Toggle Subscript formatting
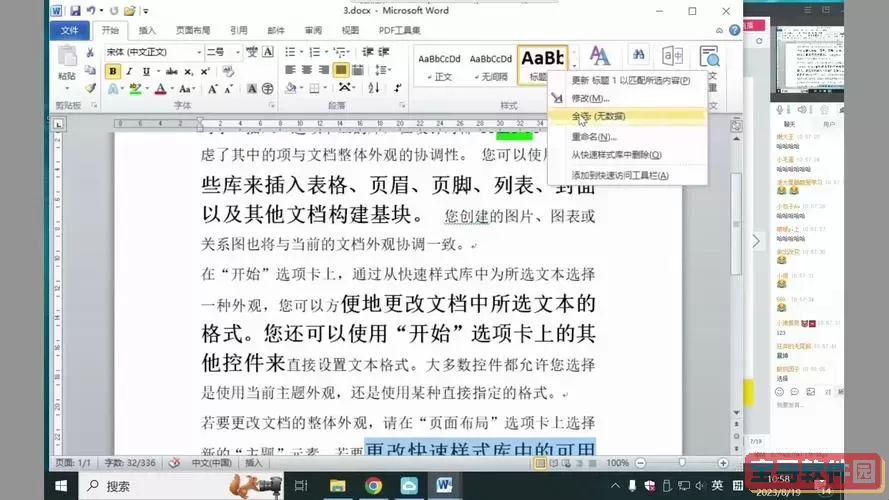The height and width of the screenshot is (500, 889). [x=188, y=71]
